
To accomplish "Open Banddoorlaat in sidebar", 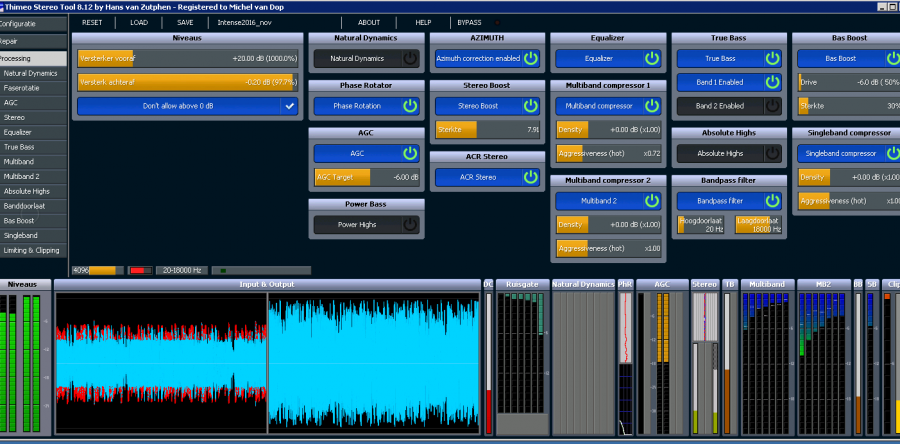I will [x=33, y=206].
